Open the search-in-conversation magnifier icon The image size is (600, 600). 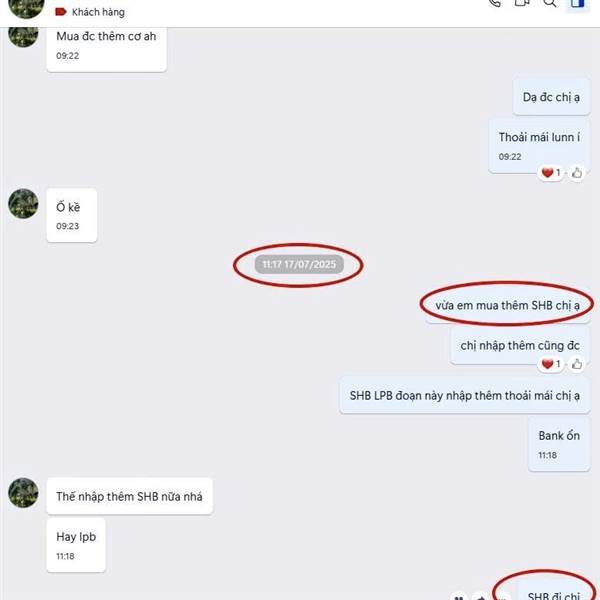[549, 3]
